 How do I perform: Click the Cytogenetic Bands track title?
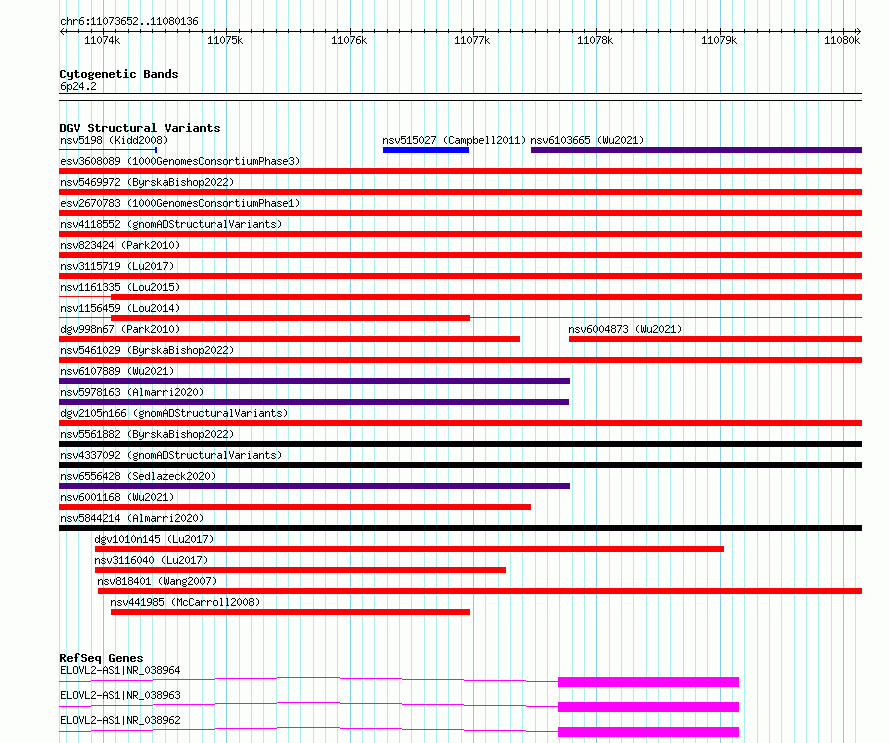coord(119,74)
